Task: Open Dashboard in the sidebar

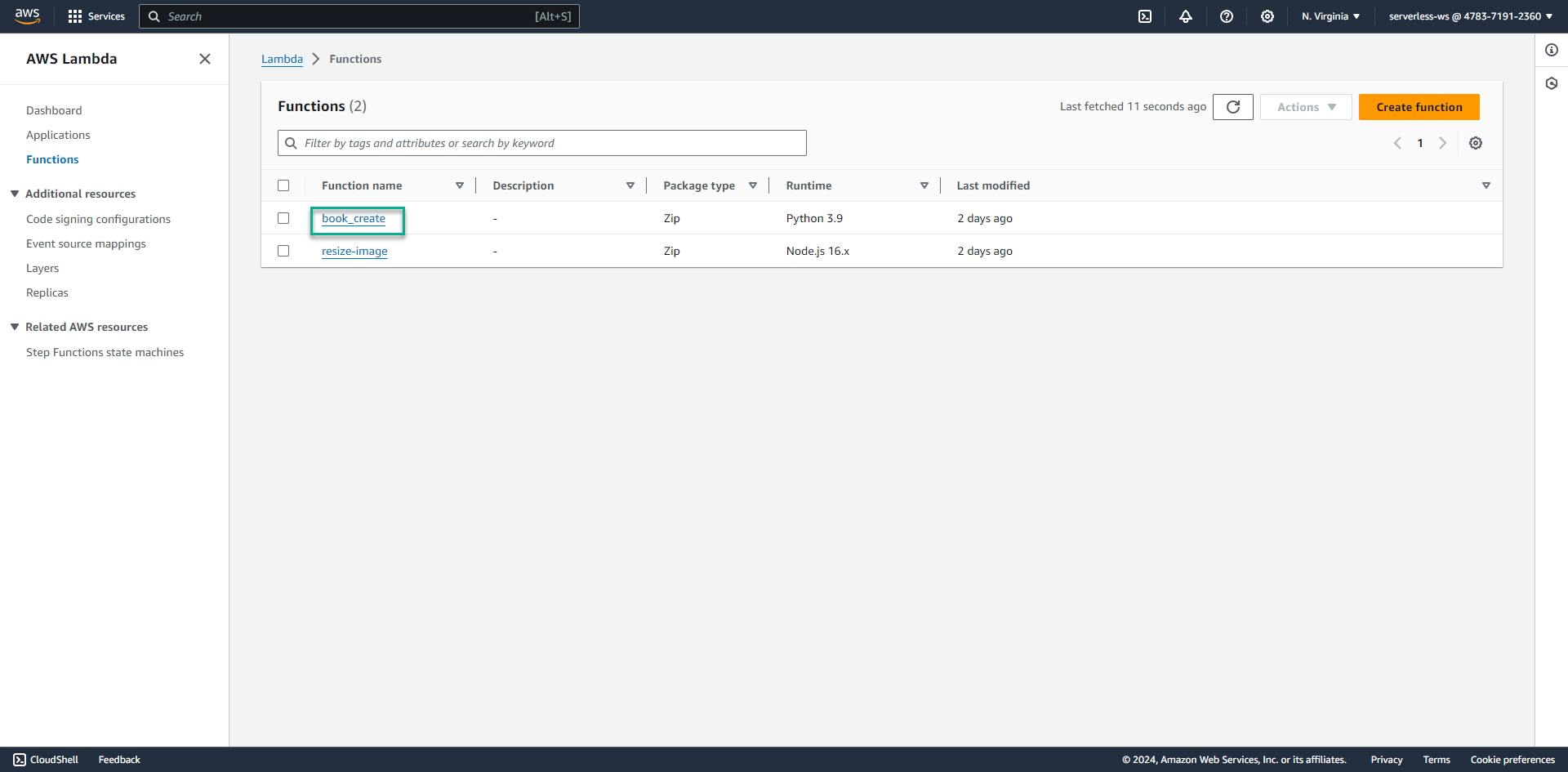Action: point(54,110)
